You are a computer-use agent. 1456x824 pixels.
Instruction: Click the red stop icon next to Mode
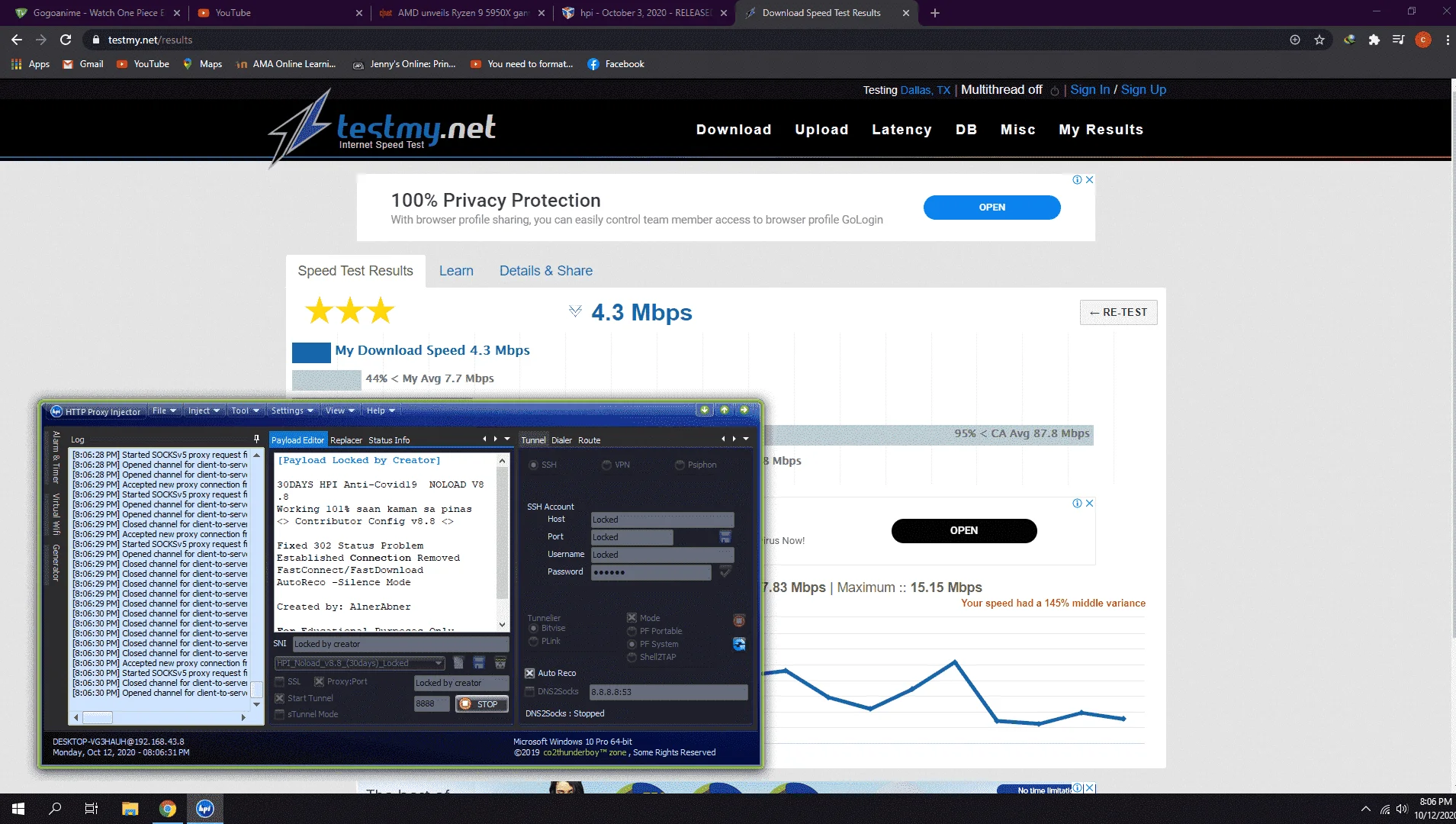[x=738, y=620]
